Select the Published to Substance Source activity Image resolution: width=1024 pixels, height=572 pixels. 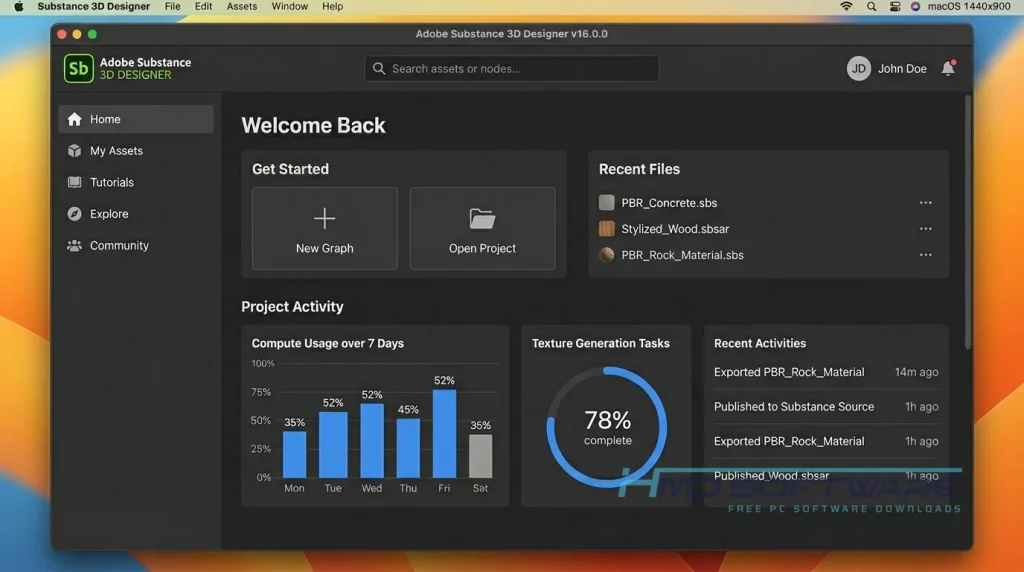[826, 407]
